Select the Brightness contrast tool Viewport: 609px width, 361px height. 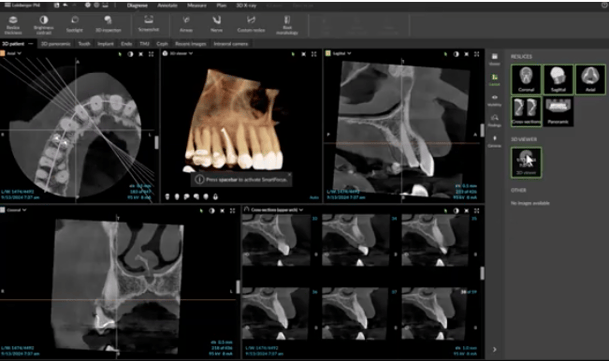[44, 25]
